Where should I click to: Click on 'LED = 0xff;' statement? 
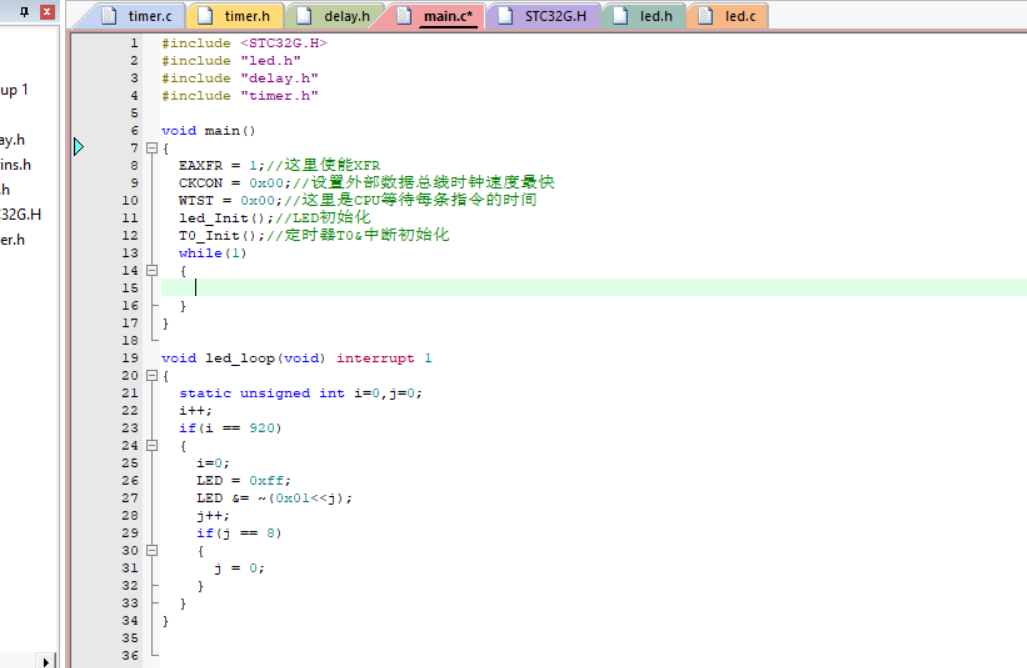click(244, 480)
